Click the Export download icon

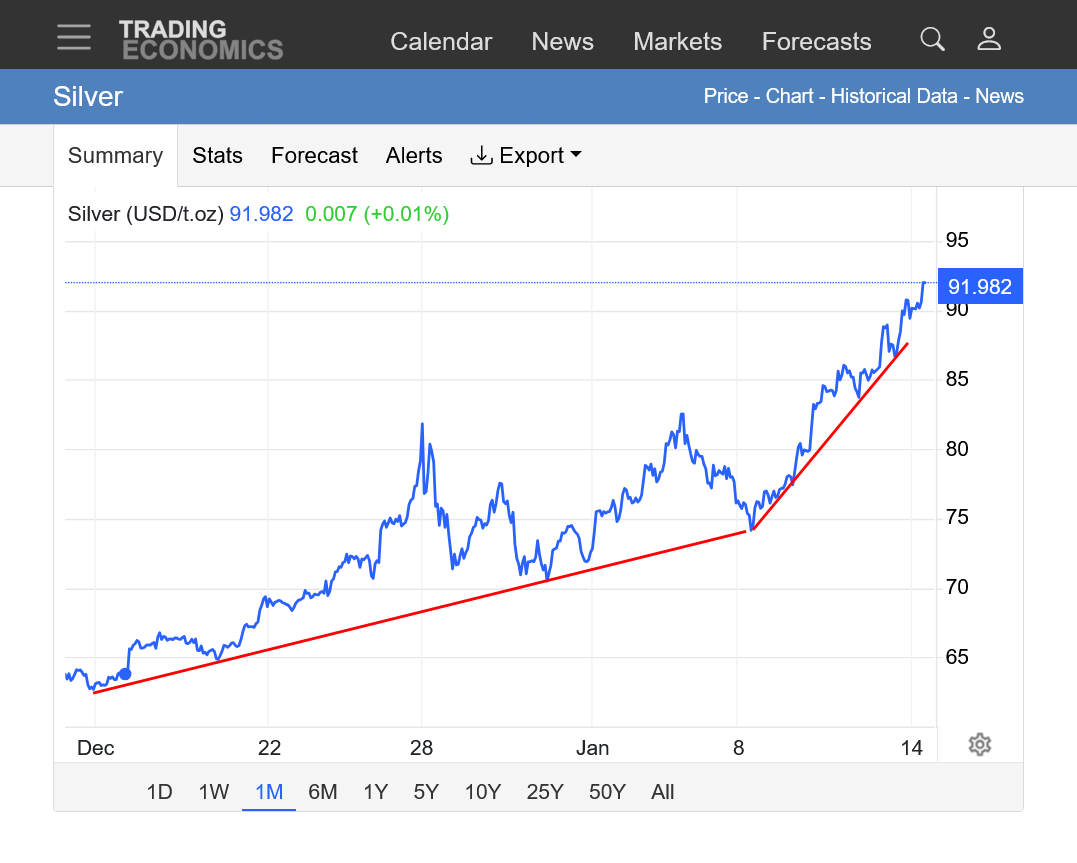(x=482, y=155)
